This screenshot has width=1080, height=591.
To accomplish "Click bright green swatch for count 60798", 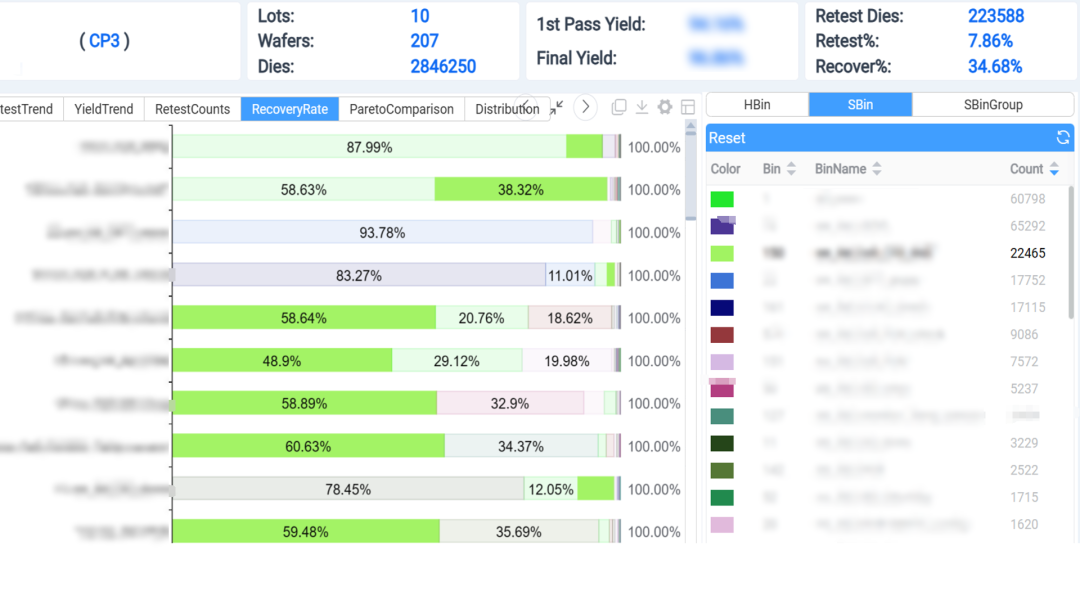I will [722, 200].
